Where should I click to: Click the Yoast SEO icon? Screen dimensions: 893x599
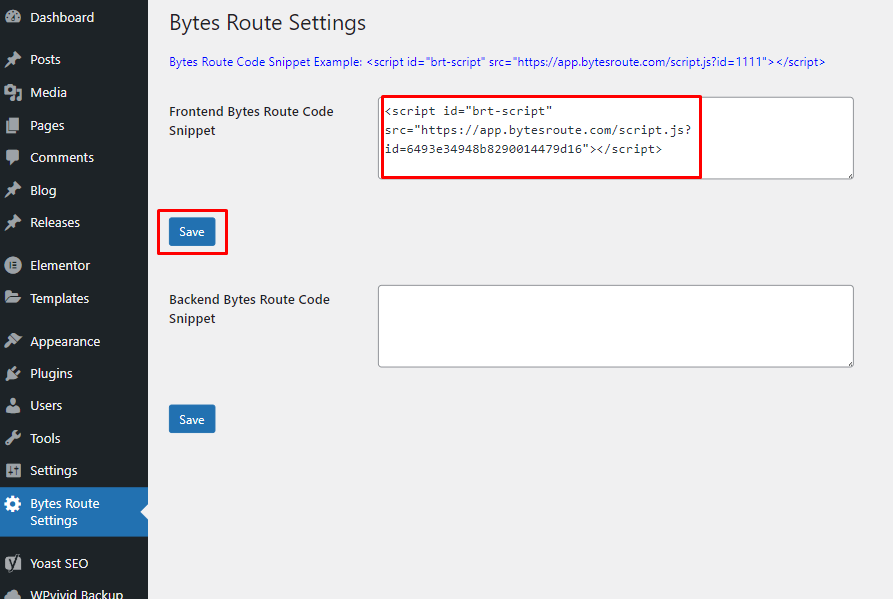(13, 563)
